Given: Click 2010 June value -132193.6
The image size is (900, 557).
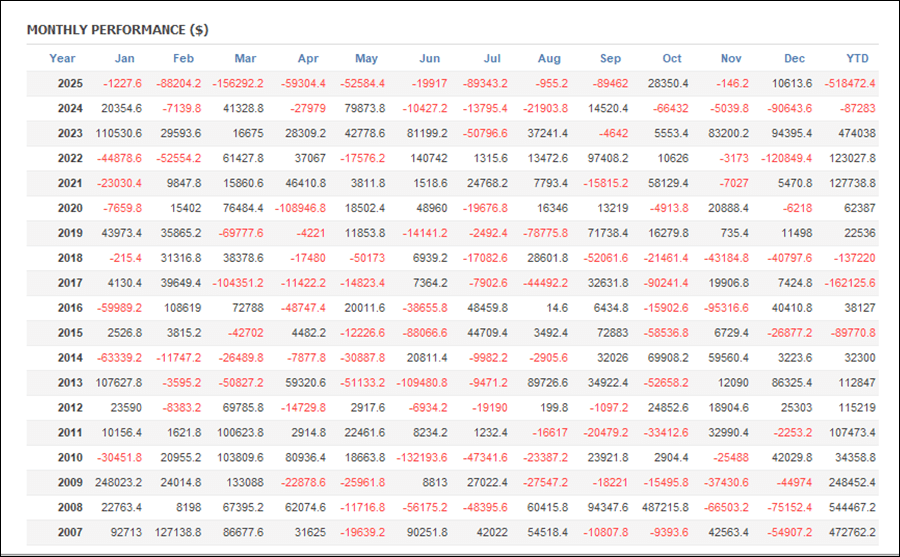Looking at the screenshot, I should [423, 459].
